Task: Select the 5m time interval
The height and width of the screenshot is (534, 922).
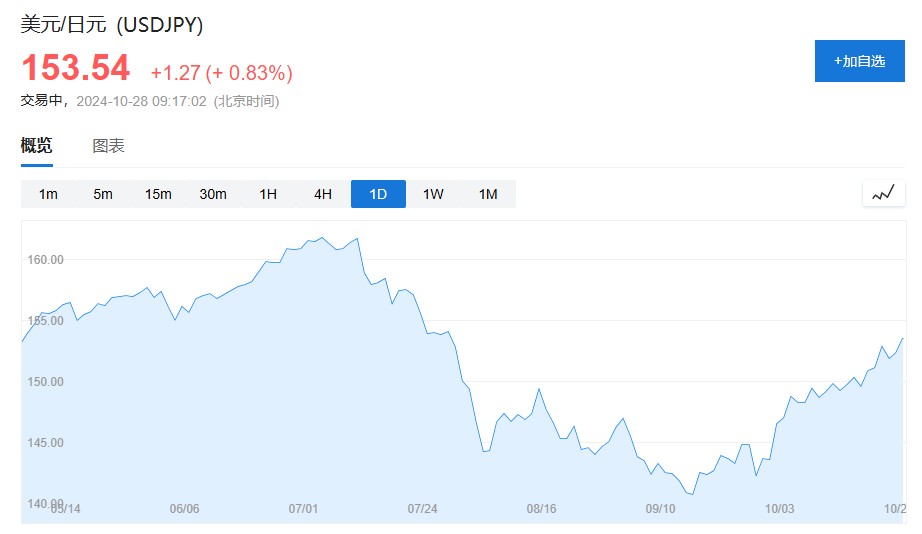Action: click(103, 194)
